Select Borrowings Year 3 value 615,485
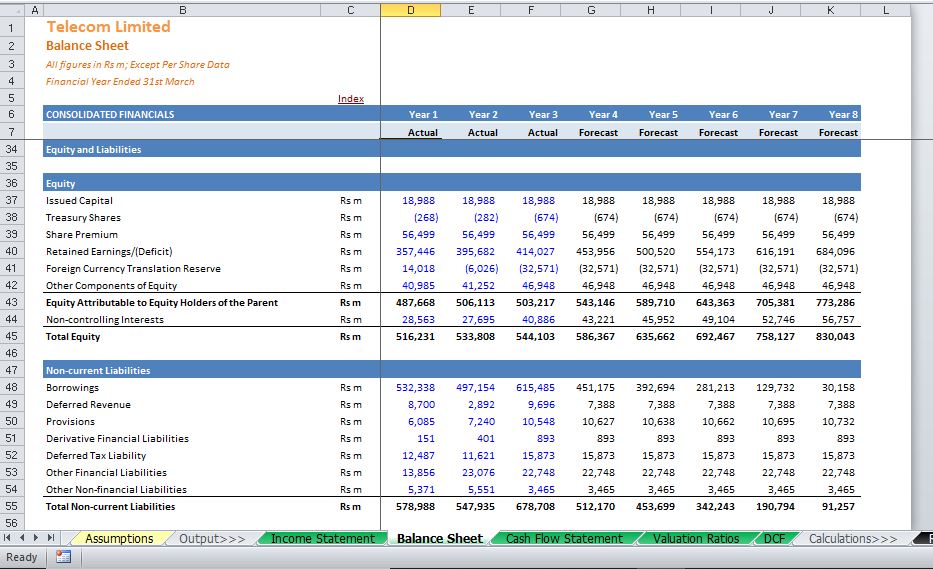 (535, 387)
